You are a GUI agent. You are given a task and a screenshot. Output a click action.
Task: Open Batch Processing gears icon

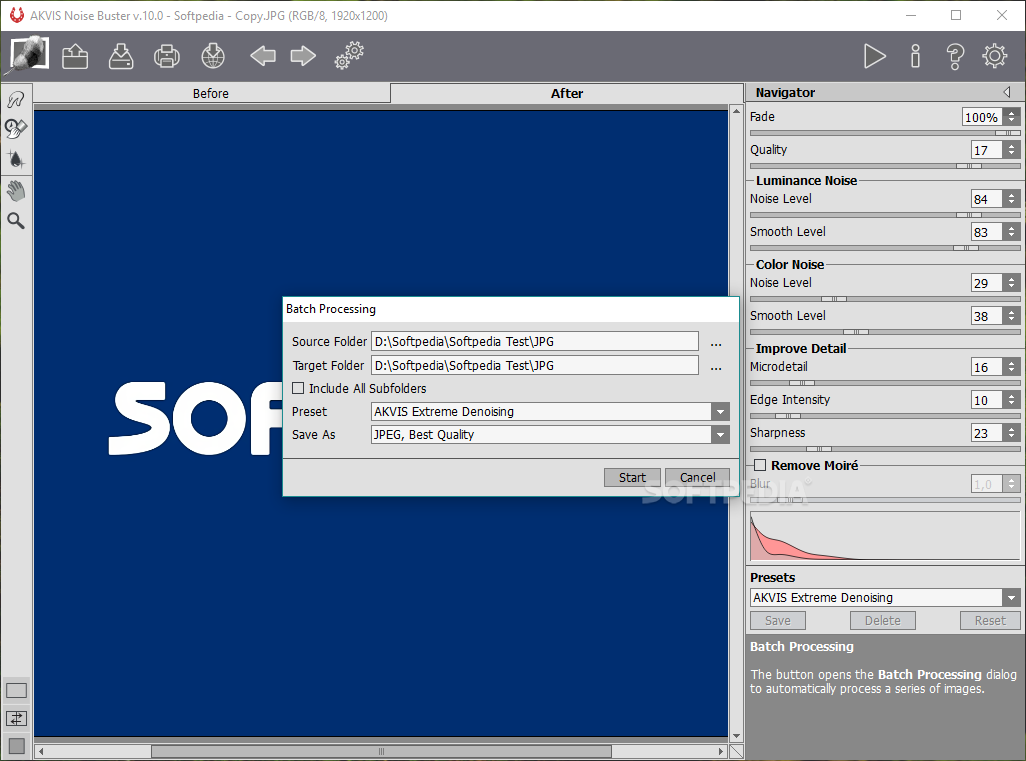pos(349,56)
